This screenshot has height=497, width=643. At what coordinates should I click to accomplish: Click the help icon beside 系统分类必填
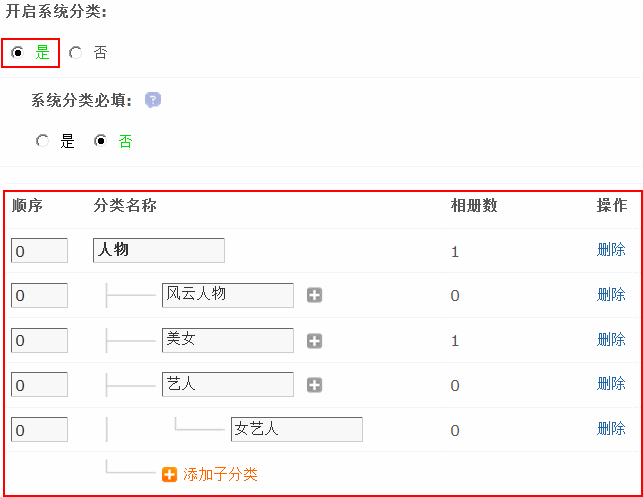(153, 100)
